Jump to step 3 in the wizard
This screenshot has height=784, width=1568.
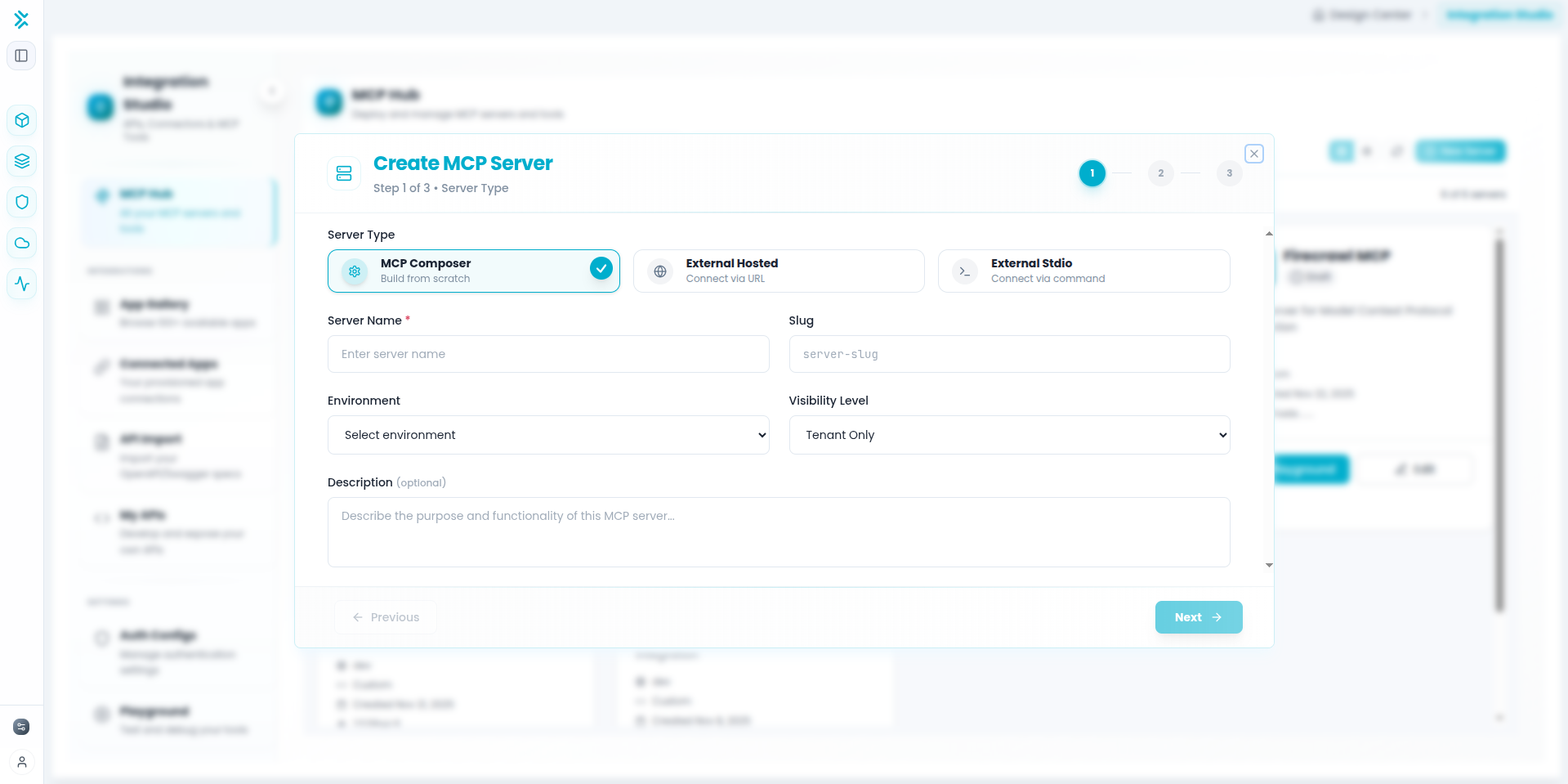[1229, 173]
